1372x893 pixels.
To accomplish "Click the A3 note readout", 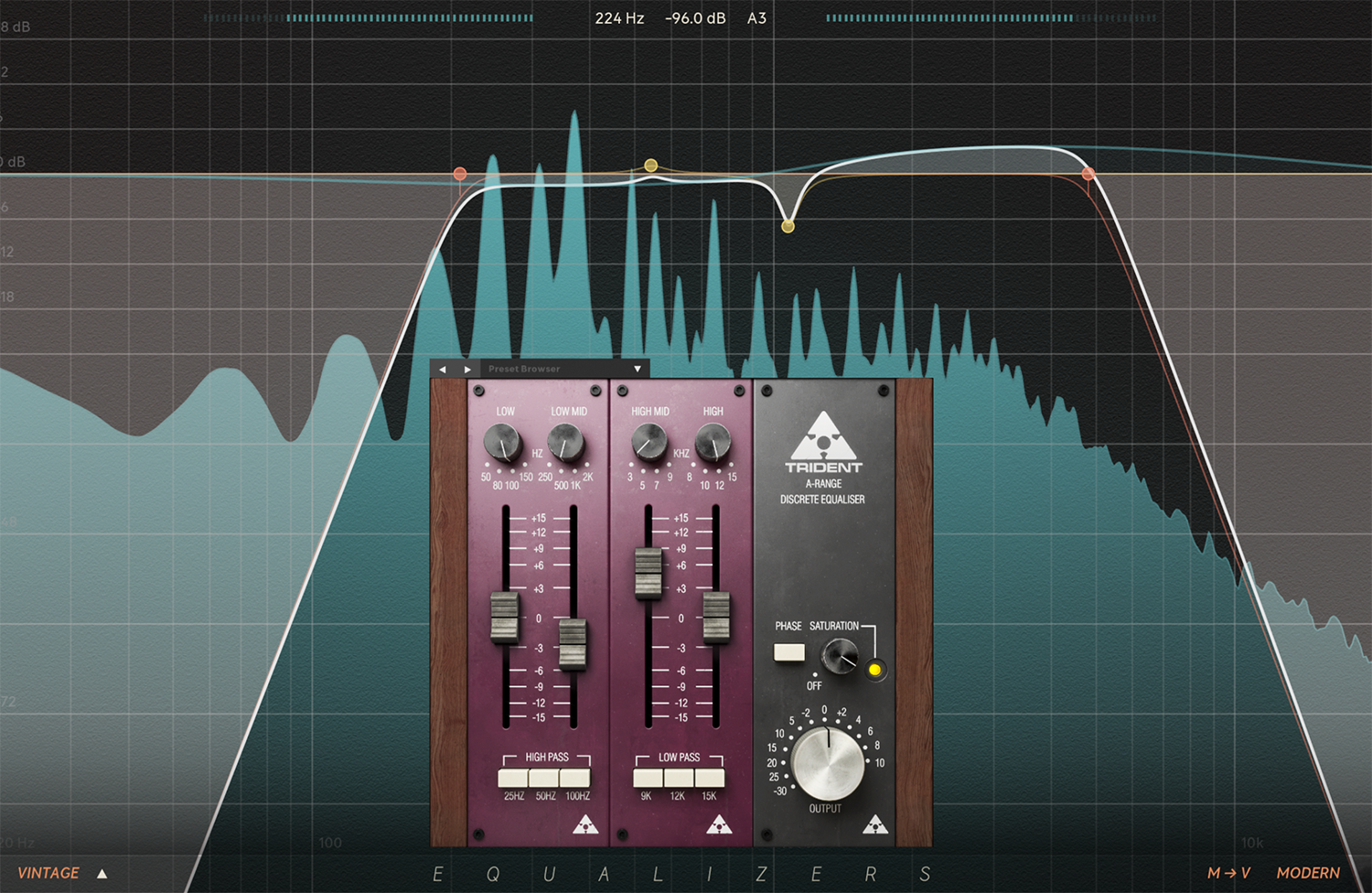I will [756, 18].
